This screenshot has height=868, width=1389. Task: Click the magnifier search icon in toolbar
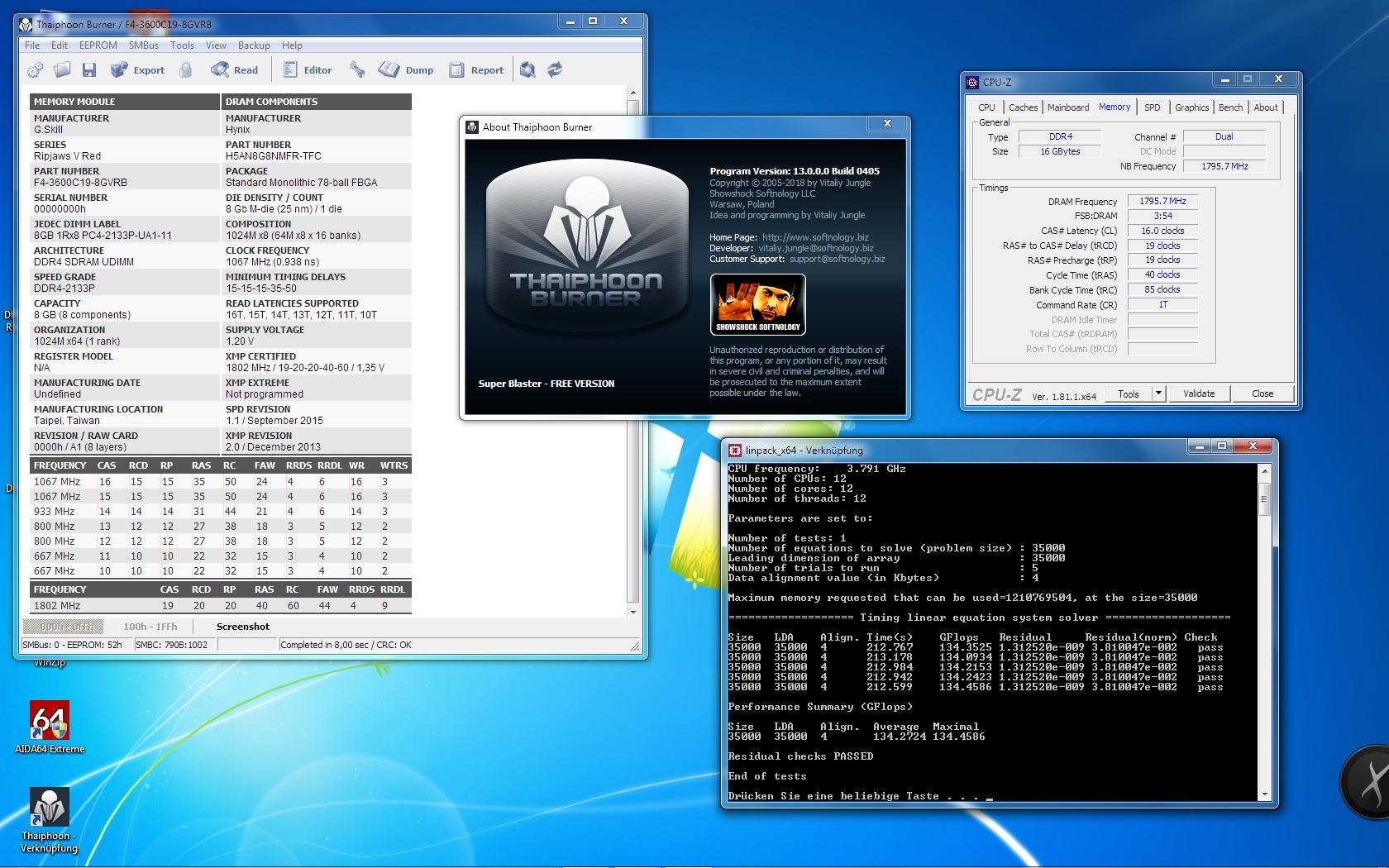tap(527, 70)
